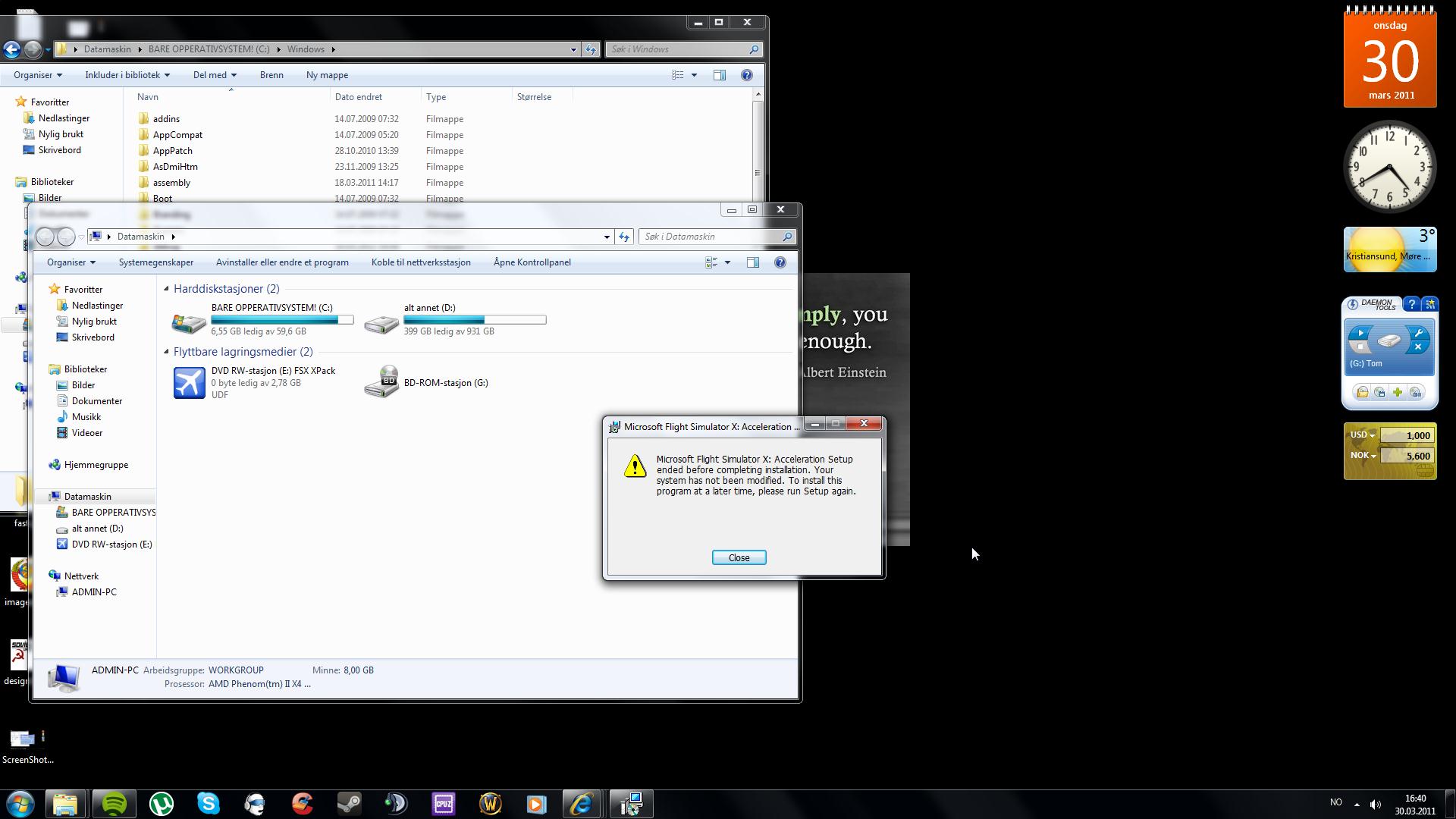Click the X remove-drive icon in Daemon Tools gadget

coord(1418,347)
